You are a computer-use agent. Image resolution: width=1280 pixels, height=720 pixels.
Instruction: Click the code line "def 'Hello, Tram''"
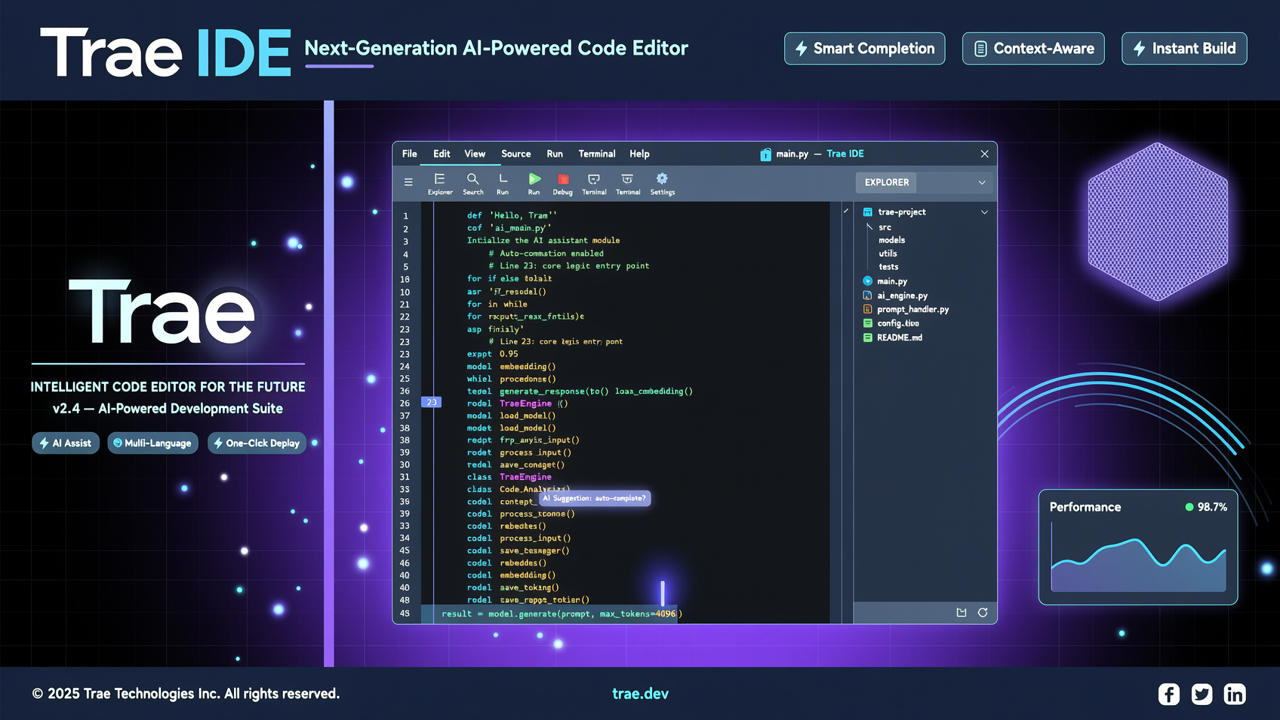point(511,215)
